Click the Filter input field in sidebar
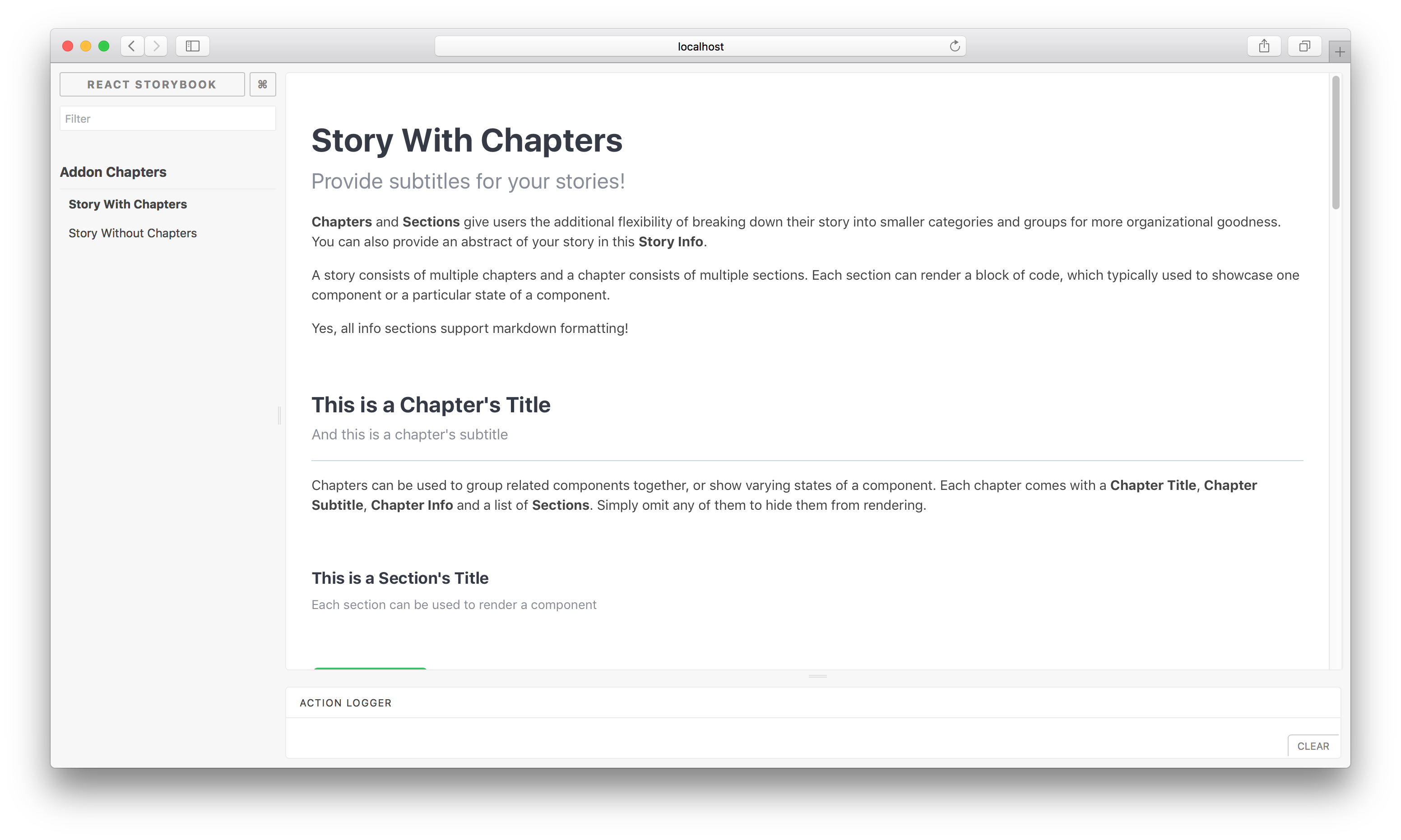This screenshot has height=840, width=1401. 167,119
